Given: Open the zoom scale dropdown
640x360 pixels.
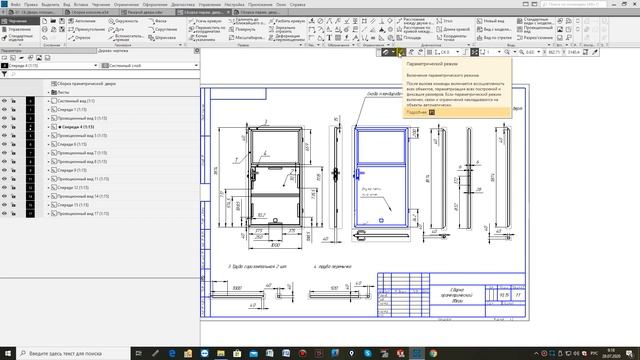Looking at the screenshot, I should pyautogui.click(x=538, y=52).
